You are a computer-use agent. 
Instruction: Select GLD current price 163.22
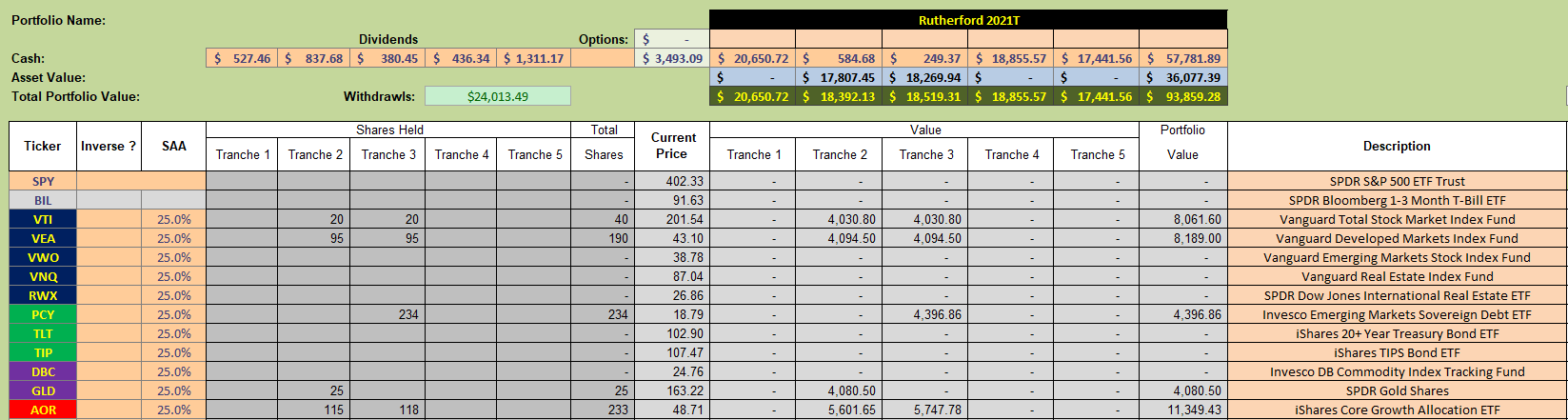click(672, 390)
